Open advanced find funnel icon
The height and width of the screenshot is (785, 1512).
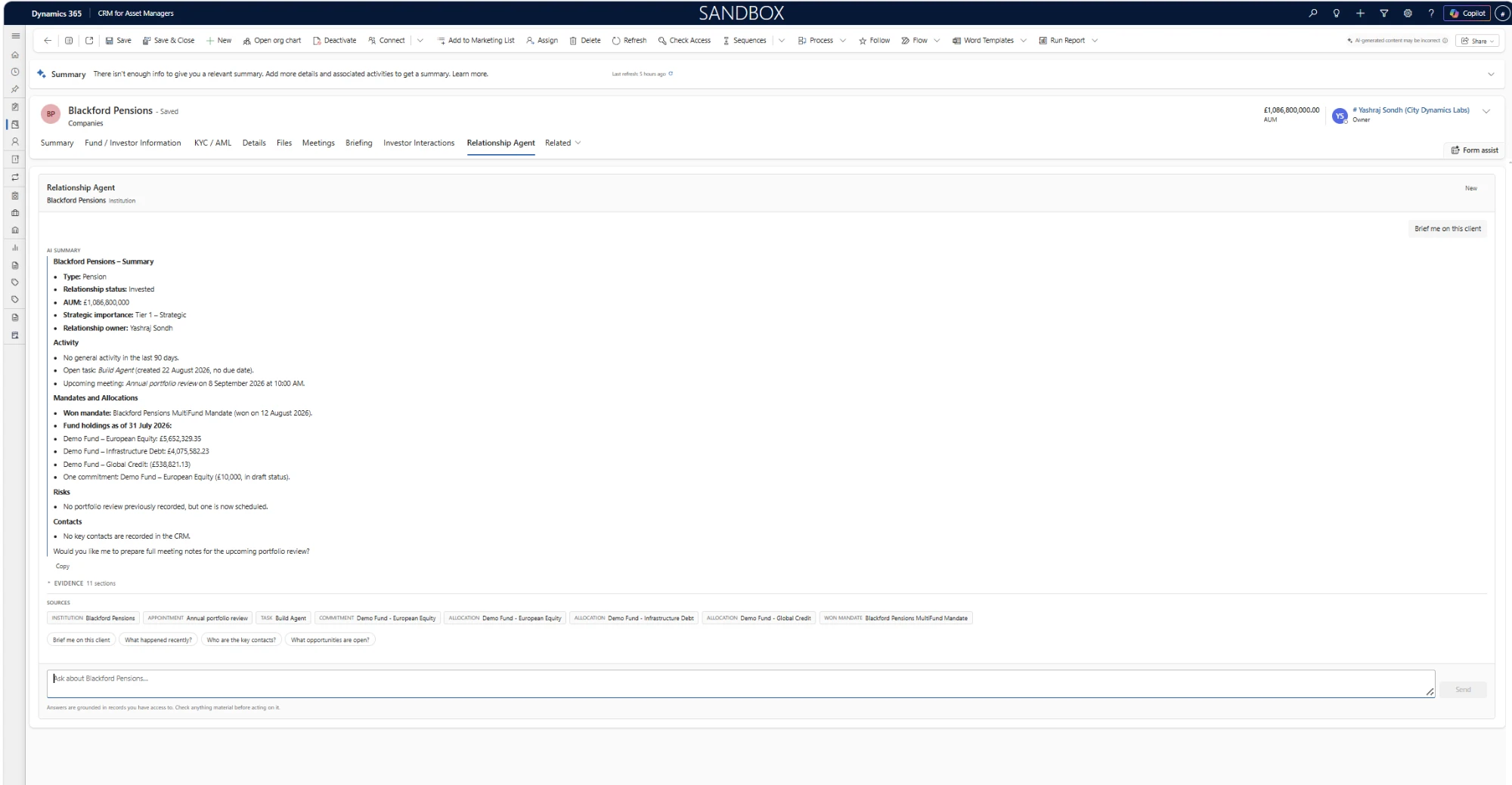[1383, 13]
